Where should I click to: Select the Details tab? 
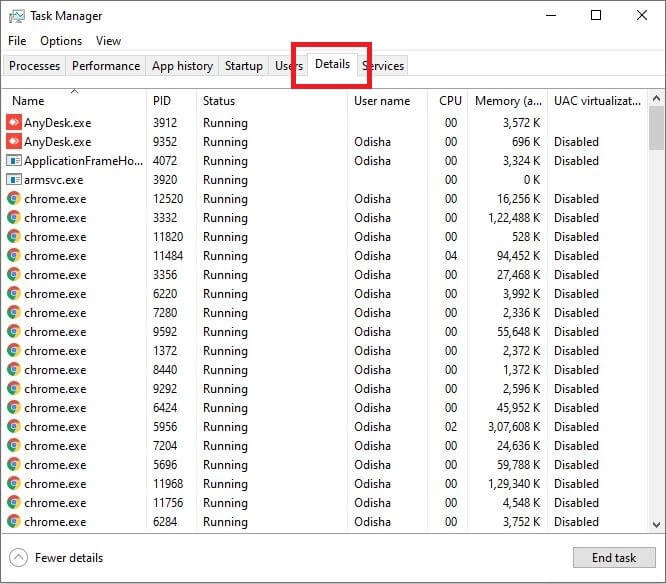tap(333, 64)
